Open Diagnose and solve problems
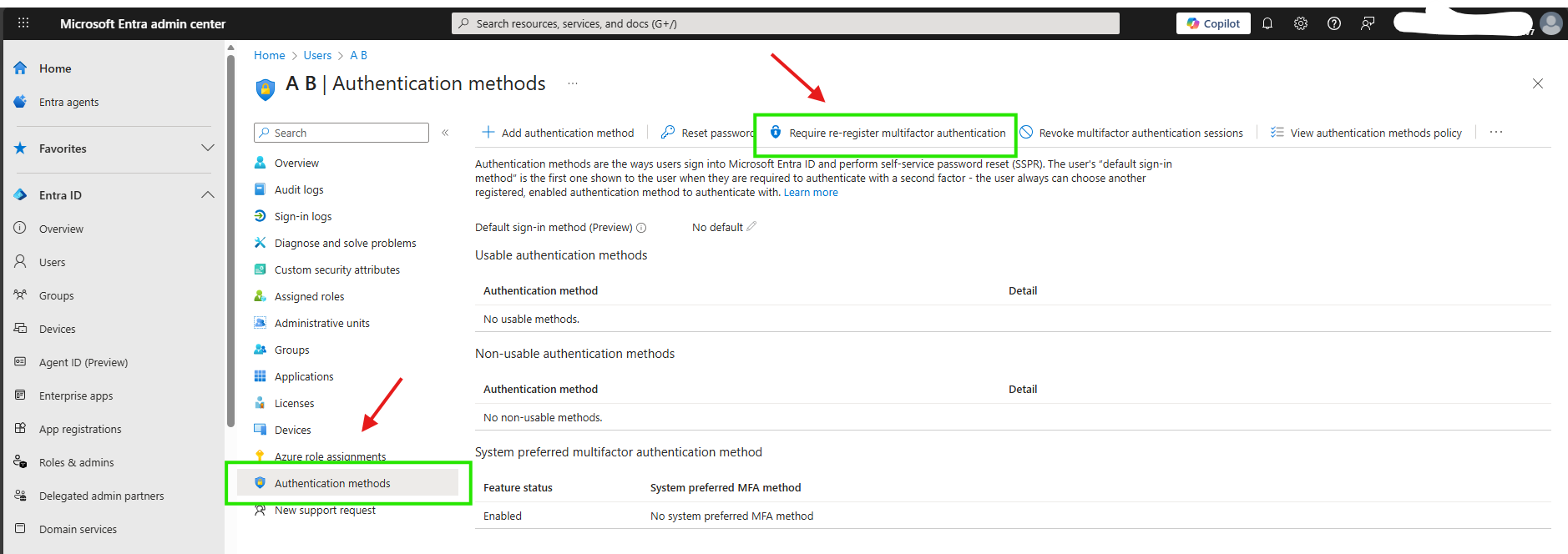 (x=345, y=243)
